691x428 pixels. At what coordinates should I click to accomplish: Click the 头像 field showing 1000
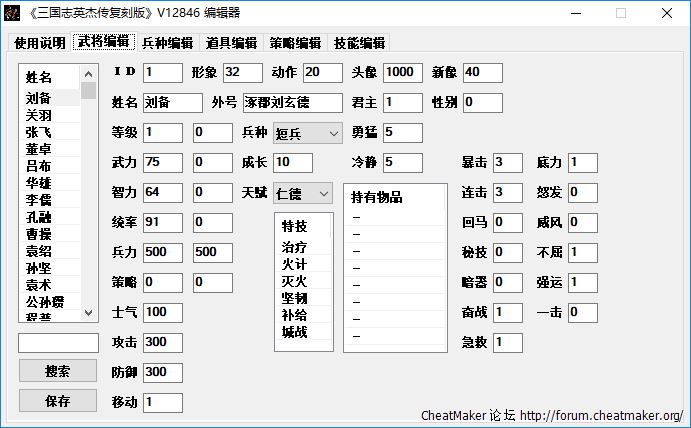pos(402,73)
